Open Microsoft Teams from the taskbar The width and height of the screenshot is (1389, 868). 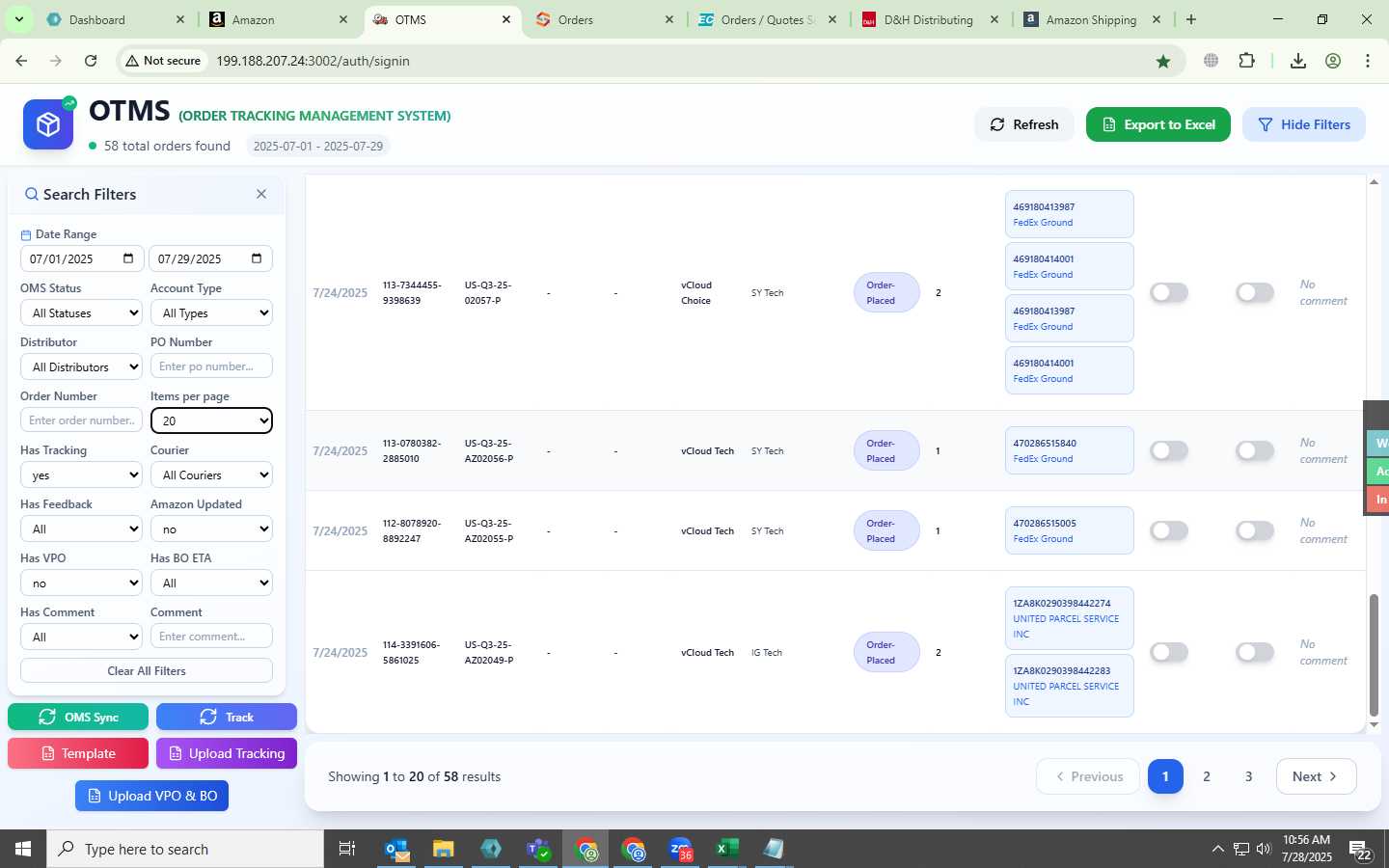coord(538,849)
